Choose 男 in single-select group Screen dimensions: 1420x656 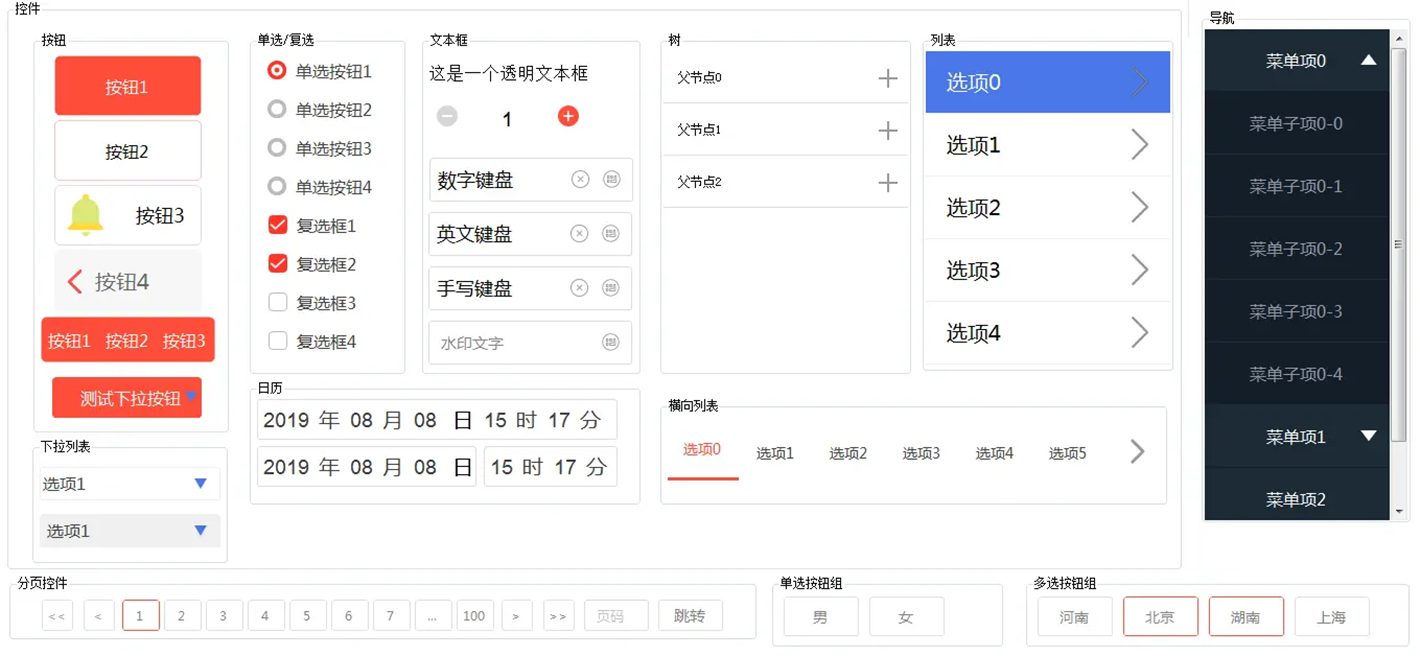pyautogui.click(x=821, y=617)
